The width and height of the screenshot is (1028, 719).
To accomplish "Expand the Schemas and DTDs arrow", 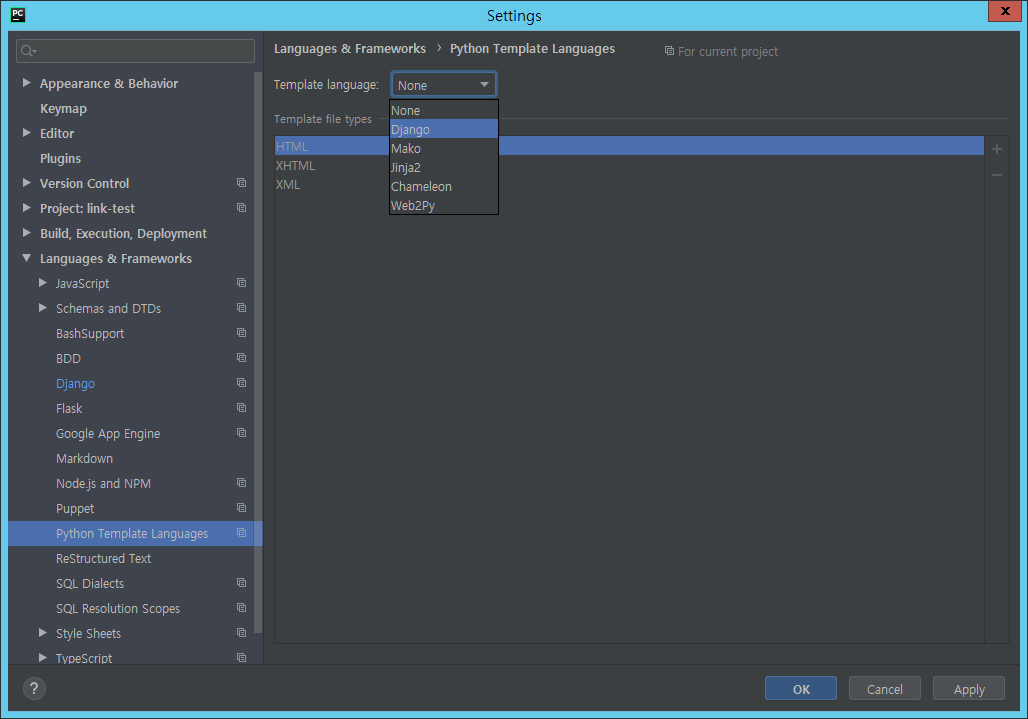I will click(43, 307).
